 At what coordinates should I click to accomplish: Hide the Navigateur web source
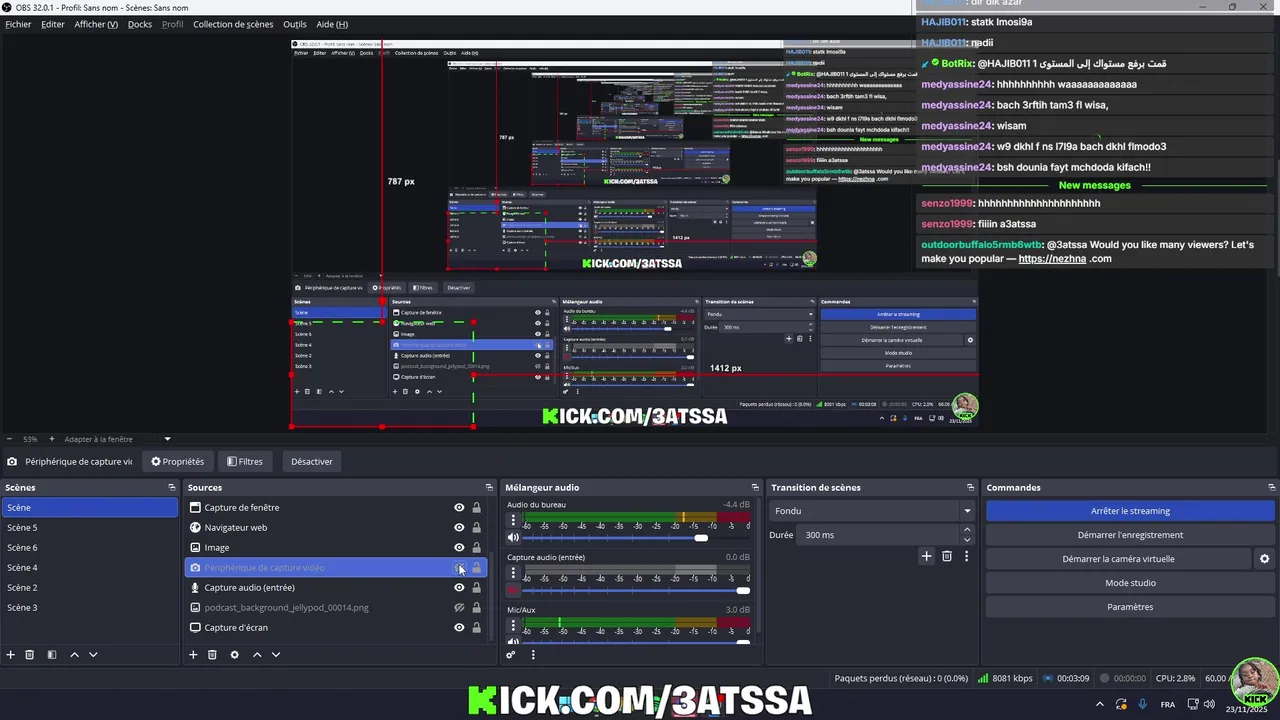(459, 528)
